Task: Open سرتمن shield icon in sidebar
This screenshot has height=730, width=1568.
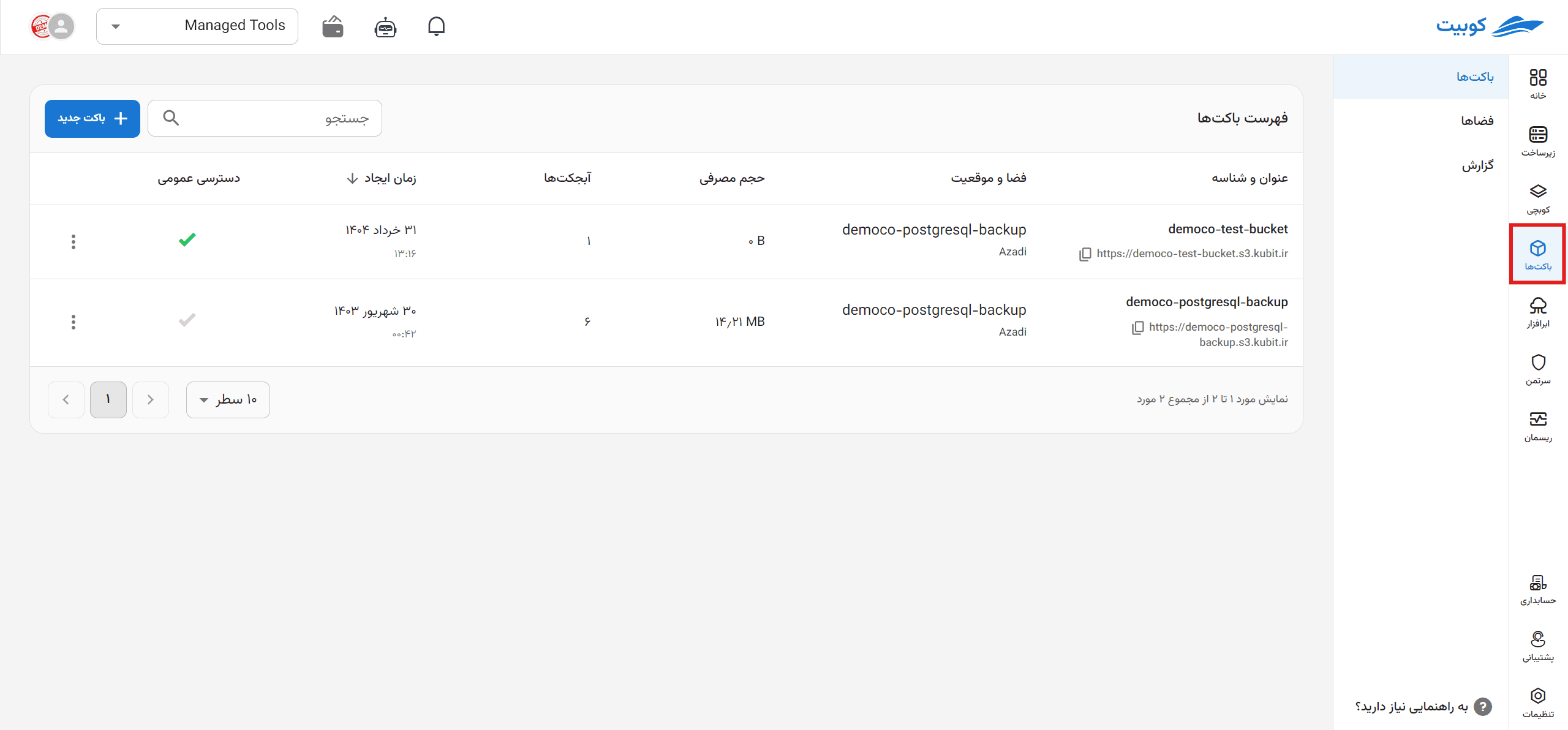Action: click(x=1538, y=369)
